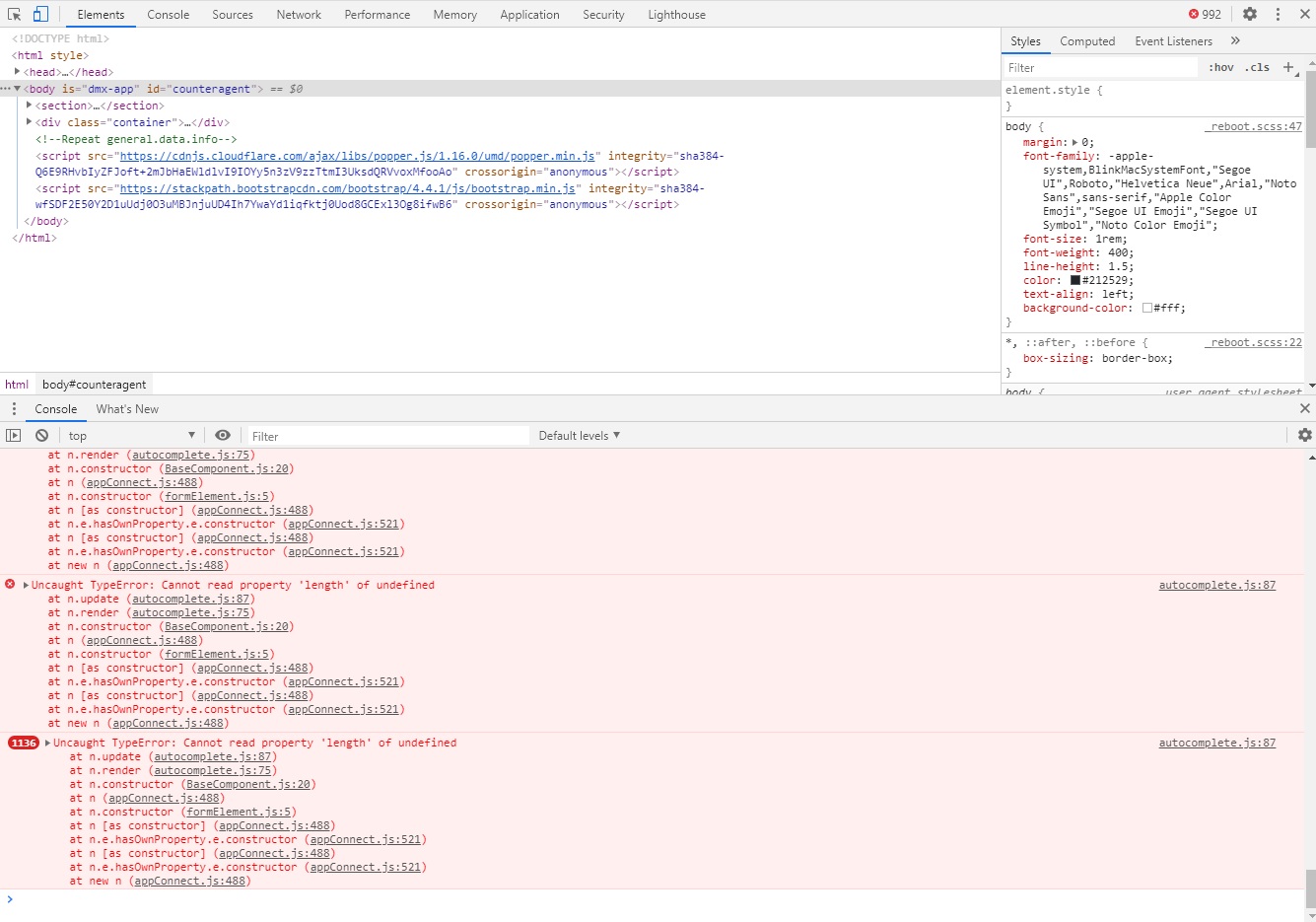Open DevTools settings gear in top bar
1316x922 pixels.
(1250, 14)
